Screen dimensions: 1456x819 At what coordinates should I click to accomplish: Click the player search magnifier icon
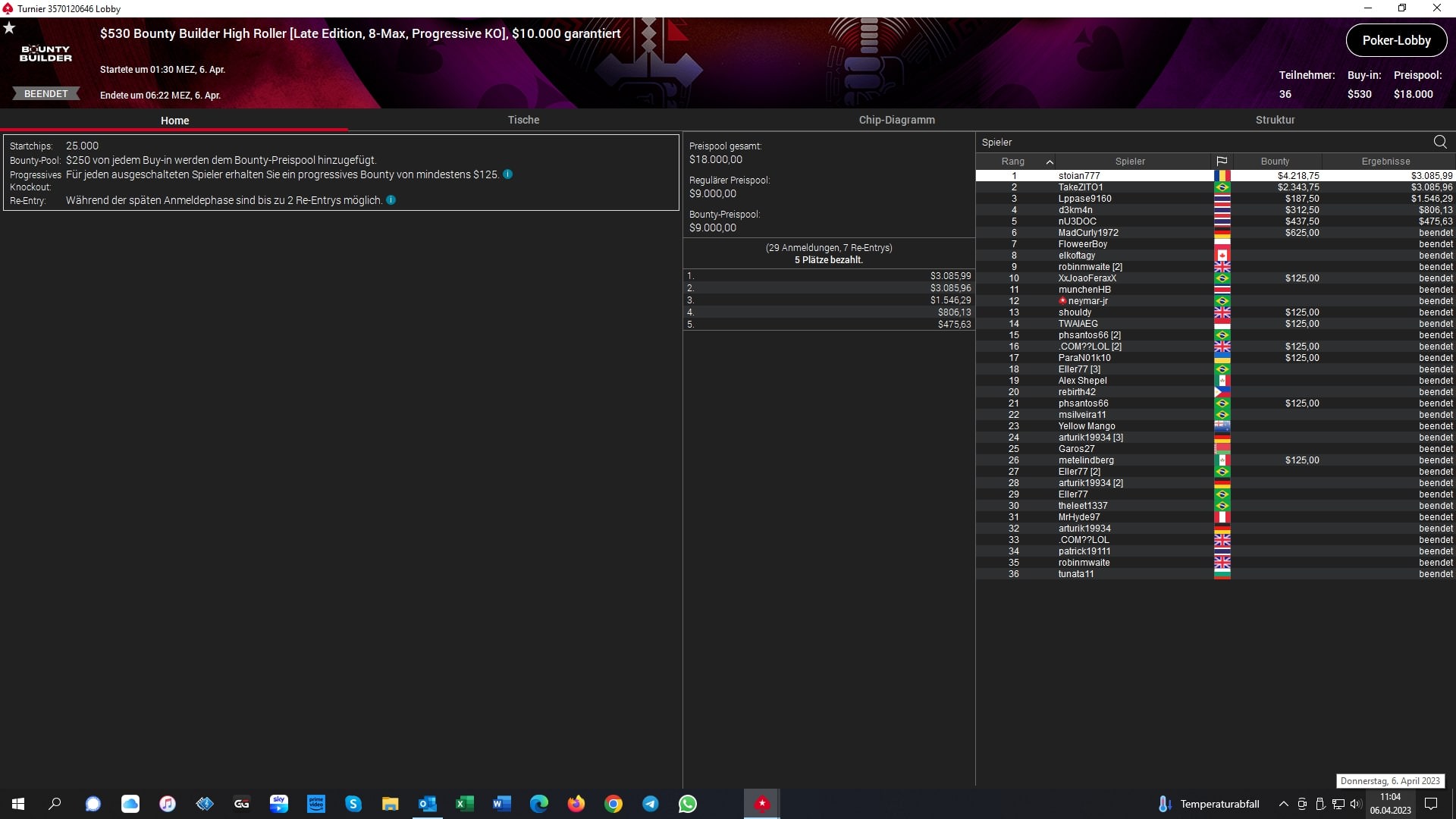click(1440, 142)
